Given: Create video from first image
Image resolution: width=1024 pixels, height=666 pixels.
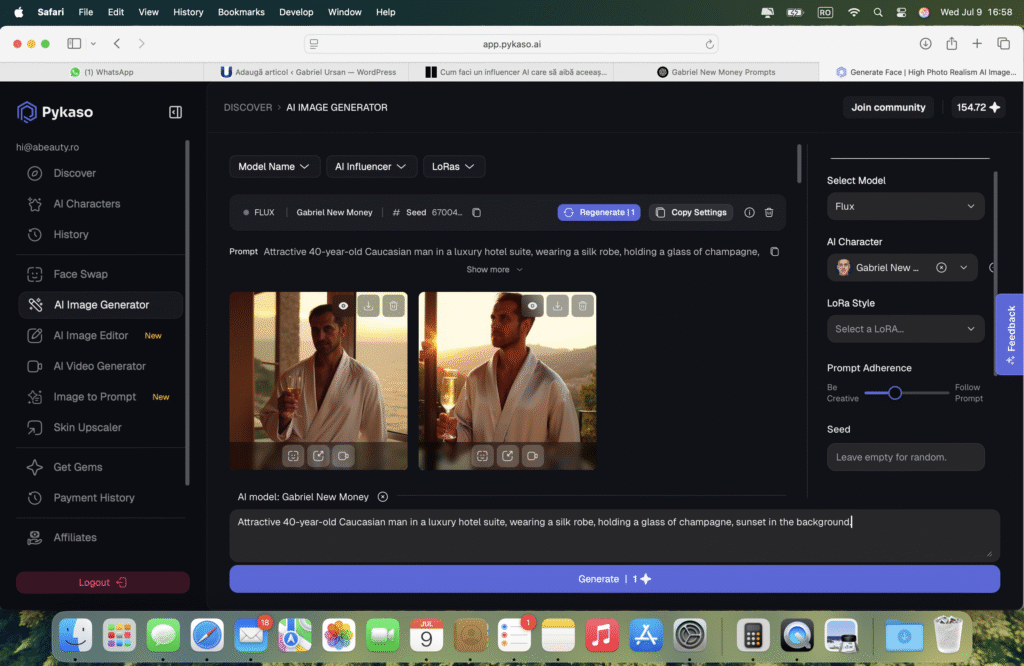Looking at the screenshot, I should (344, 456).
